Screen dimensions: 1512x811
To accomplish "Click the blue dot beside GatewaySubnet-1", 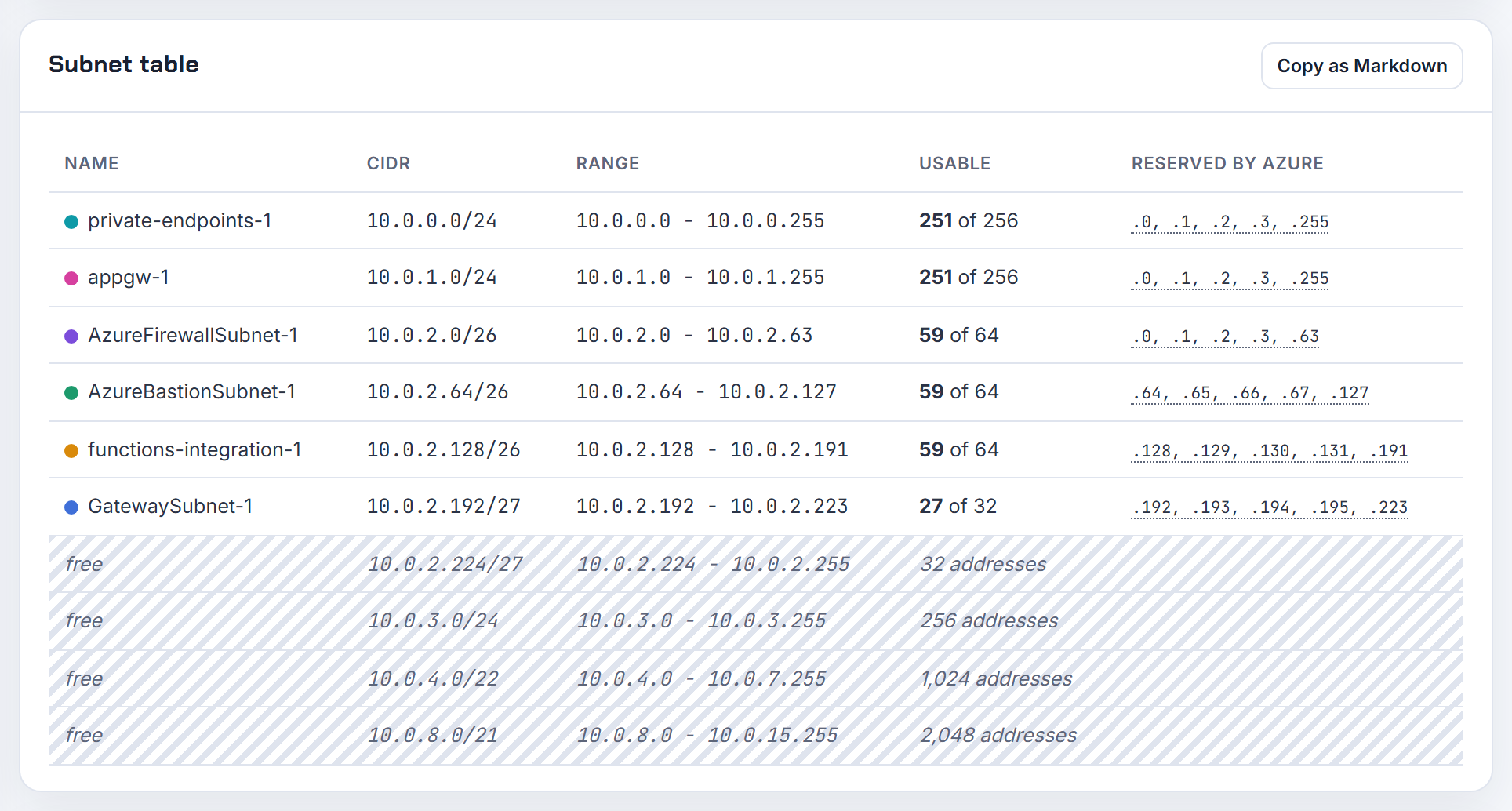I will coord(71,507).
